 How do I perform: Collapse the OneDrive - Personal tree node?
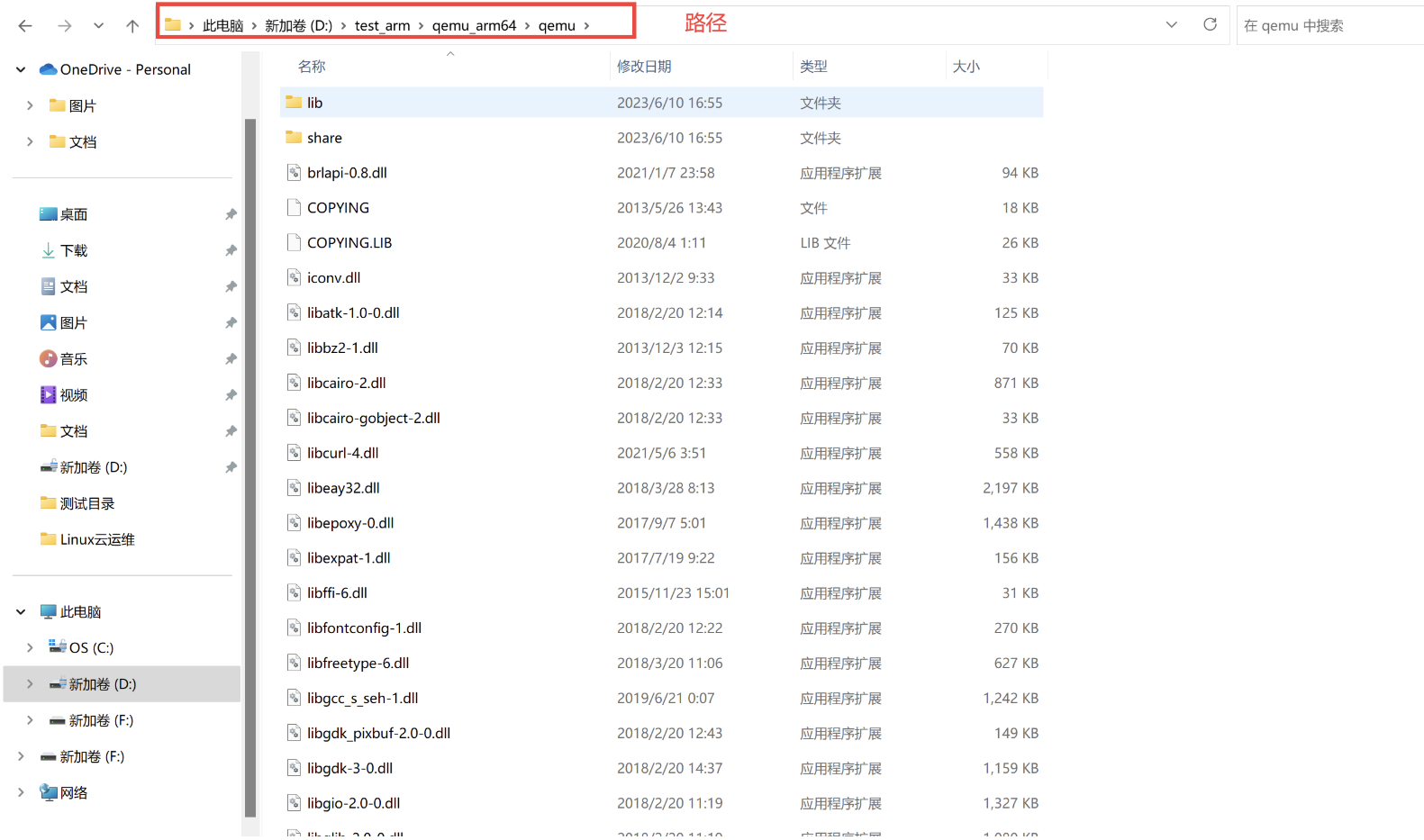pos(21,69)
